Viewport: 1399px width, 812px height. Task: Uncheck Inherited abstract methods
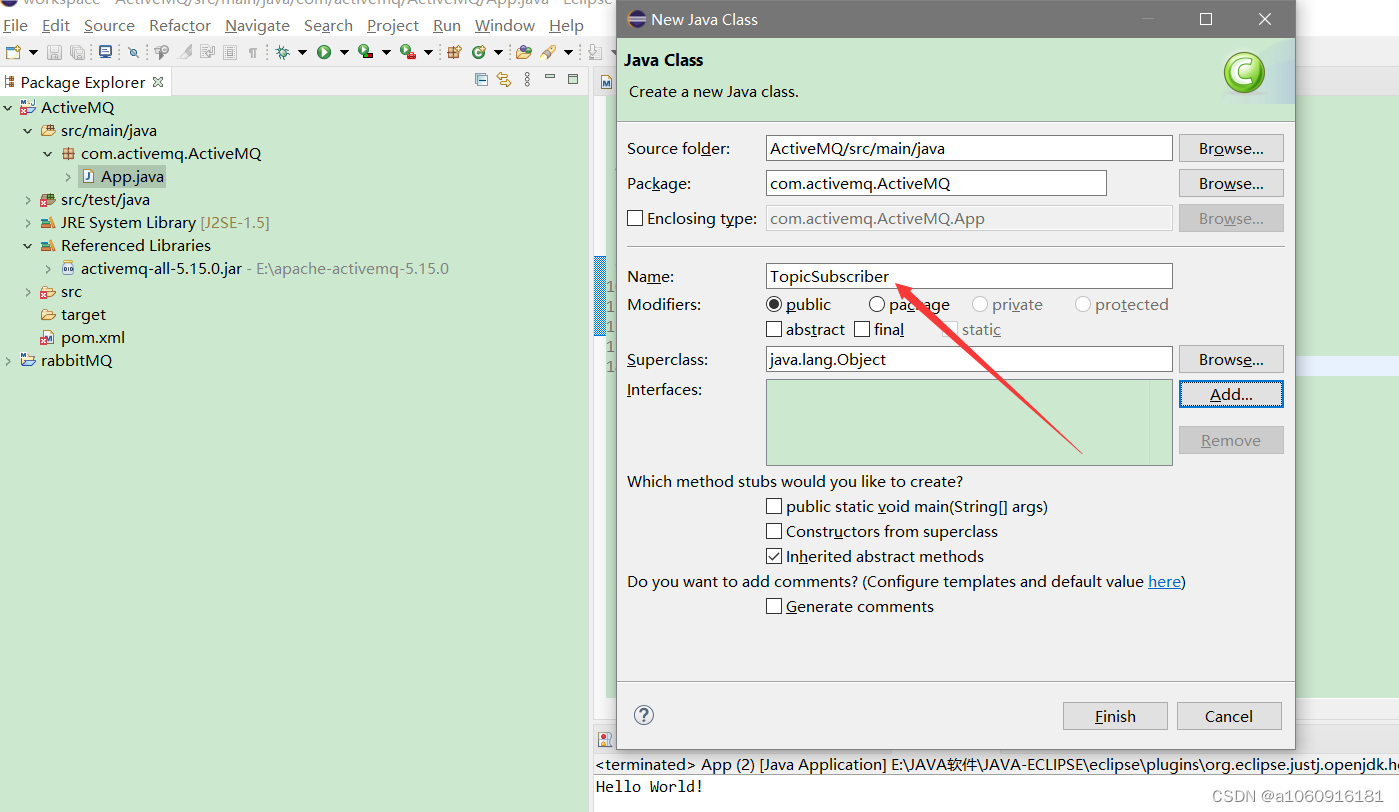774,556
